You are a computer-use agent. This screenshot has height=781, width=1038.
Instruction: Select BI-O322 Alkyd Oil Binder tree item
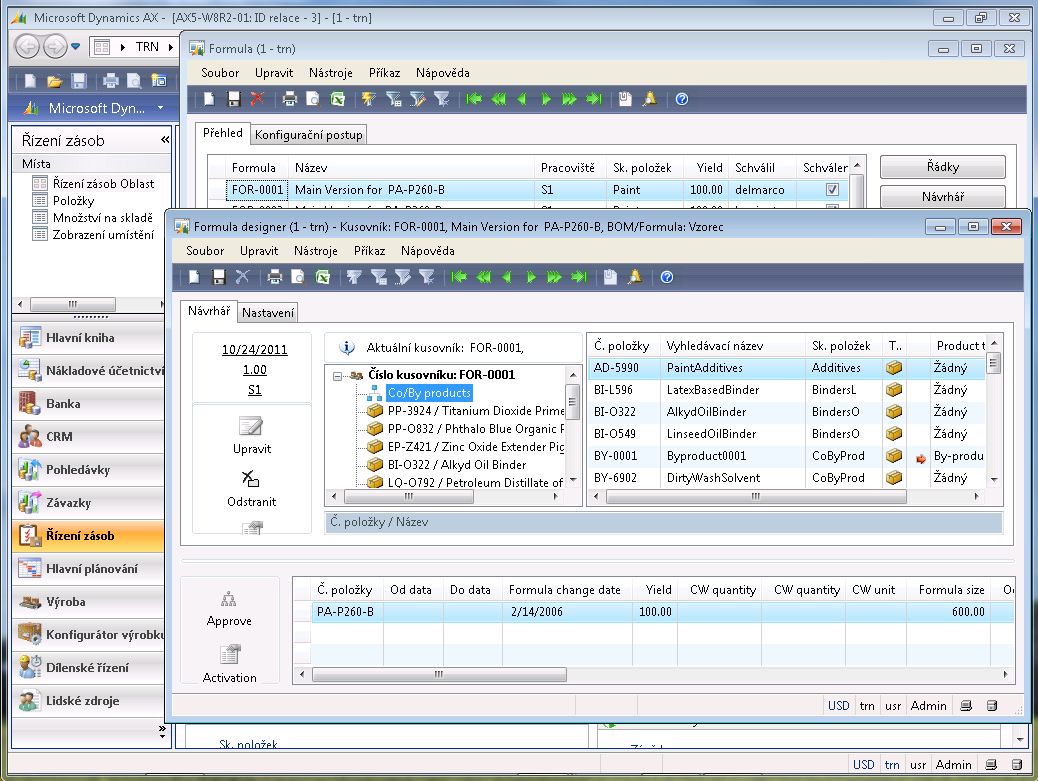pos(457,465)
